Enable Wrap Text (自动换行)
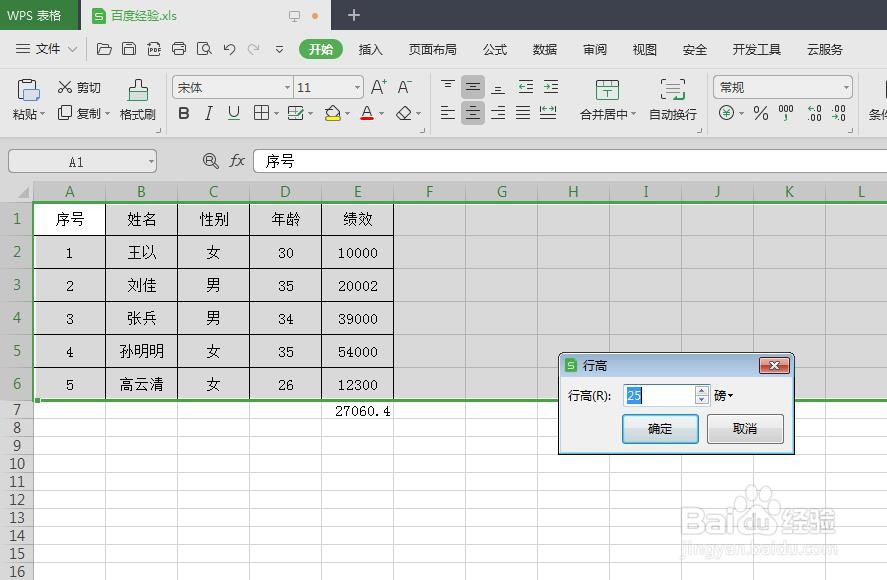The image size is (887, 580). click(x=673, y=100)
